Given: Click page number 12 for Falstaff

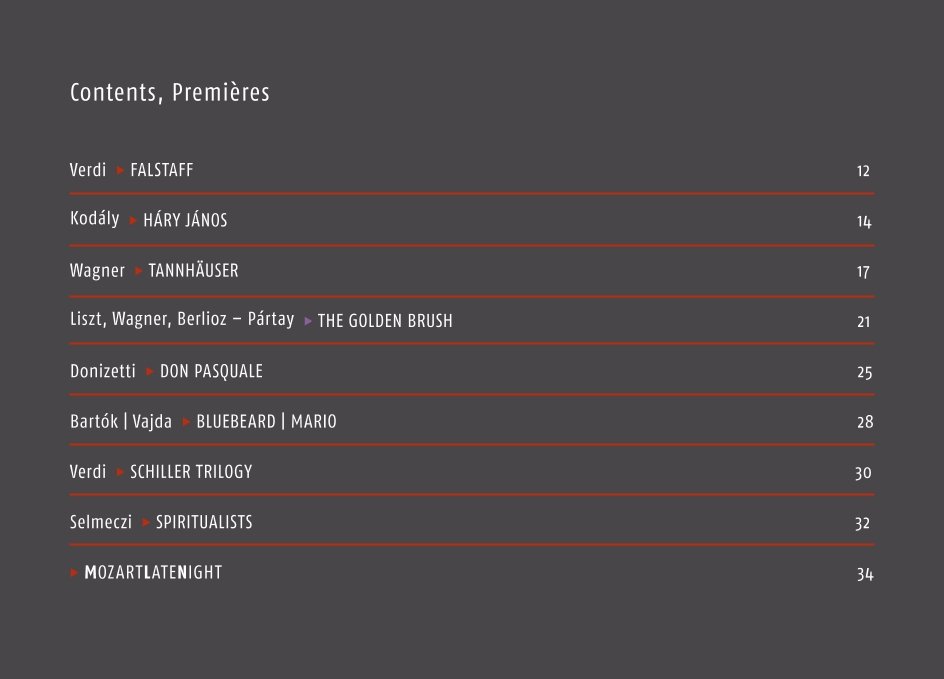Looking at the screenshot, I should (863, 171).
